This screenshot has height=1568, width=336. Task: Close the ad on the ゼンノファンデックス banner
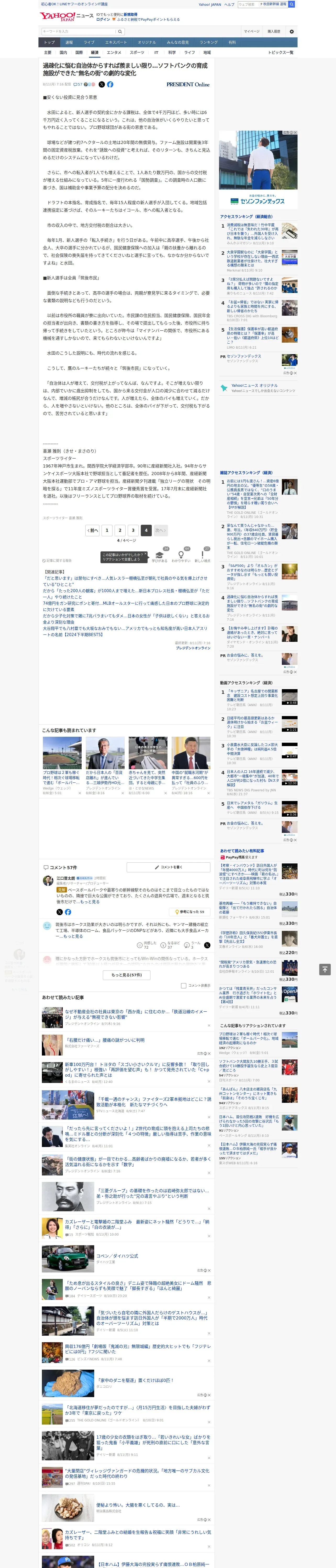tap(295, 133)
